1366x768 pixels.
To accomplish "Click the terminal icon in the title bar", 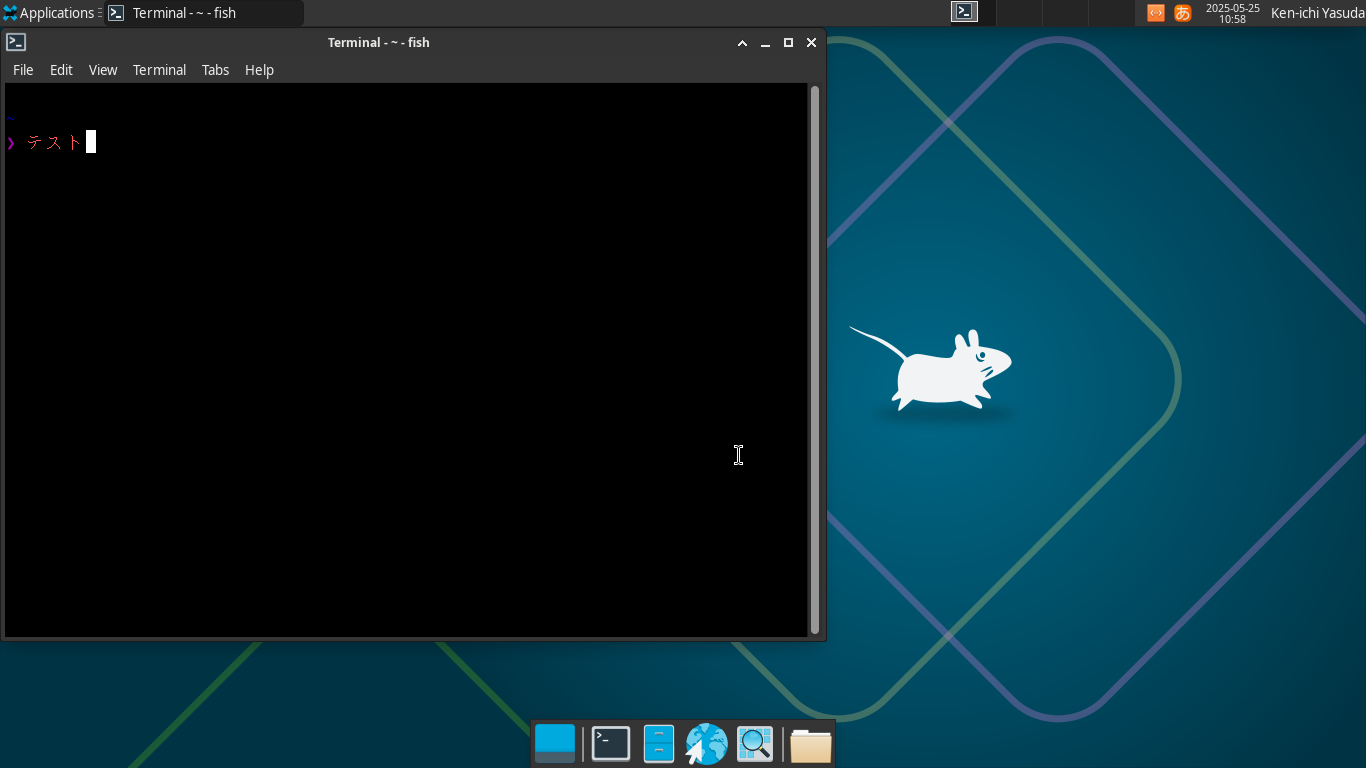I will click(x=15, y=42).
